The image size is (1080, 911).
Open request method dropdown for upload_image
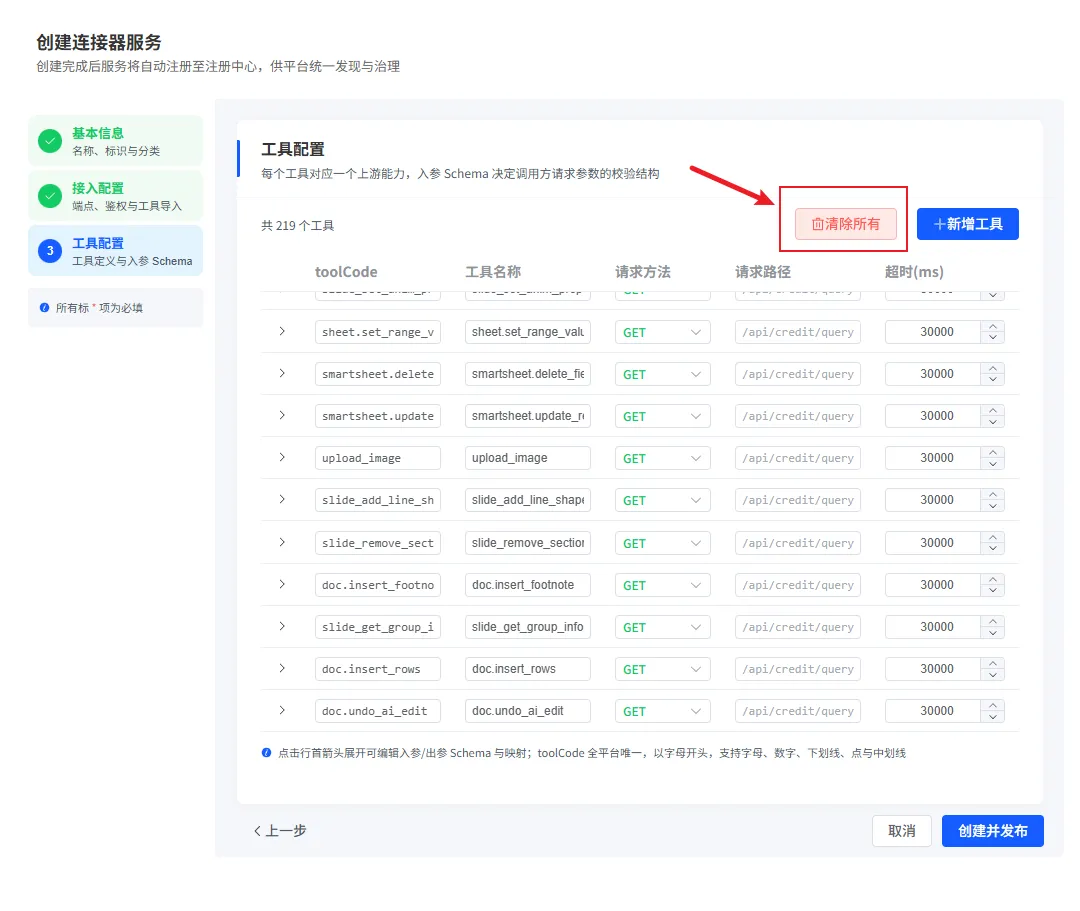663,458
